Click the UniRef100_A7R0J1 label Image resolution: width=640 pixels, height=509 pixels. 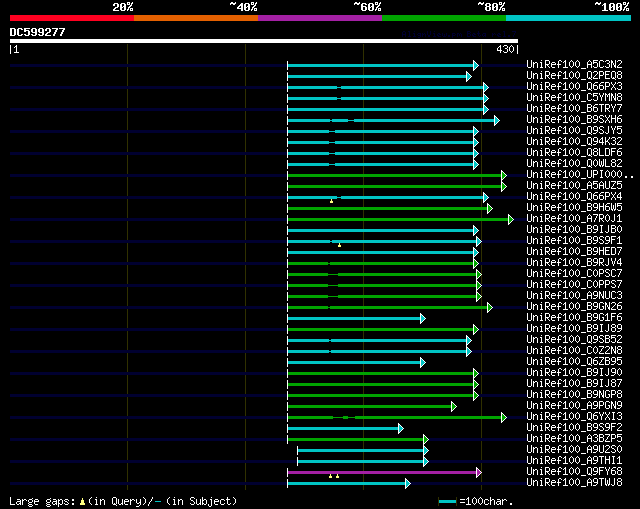pos(574,218)
